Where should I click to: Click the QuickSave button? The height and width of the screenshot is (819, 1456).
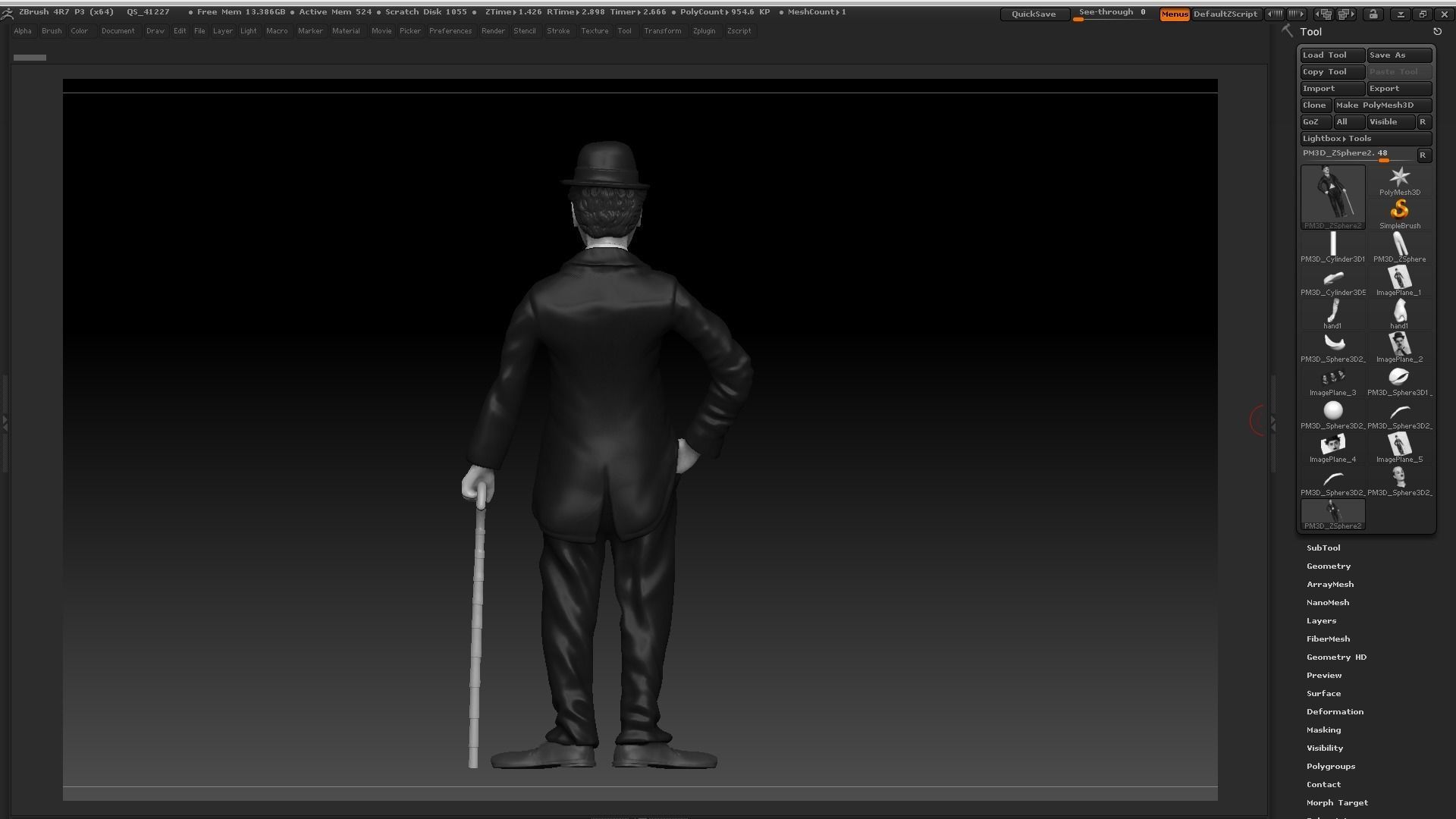pos(1034,14)
